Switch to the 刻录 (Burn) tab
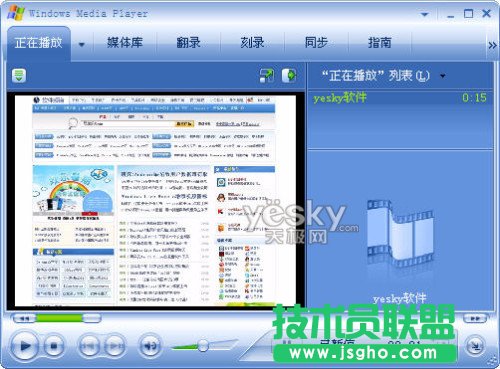500x369 pixels. (252, 43)
